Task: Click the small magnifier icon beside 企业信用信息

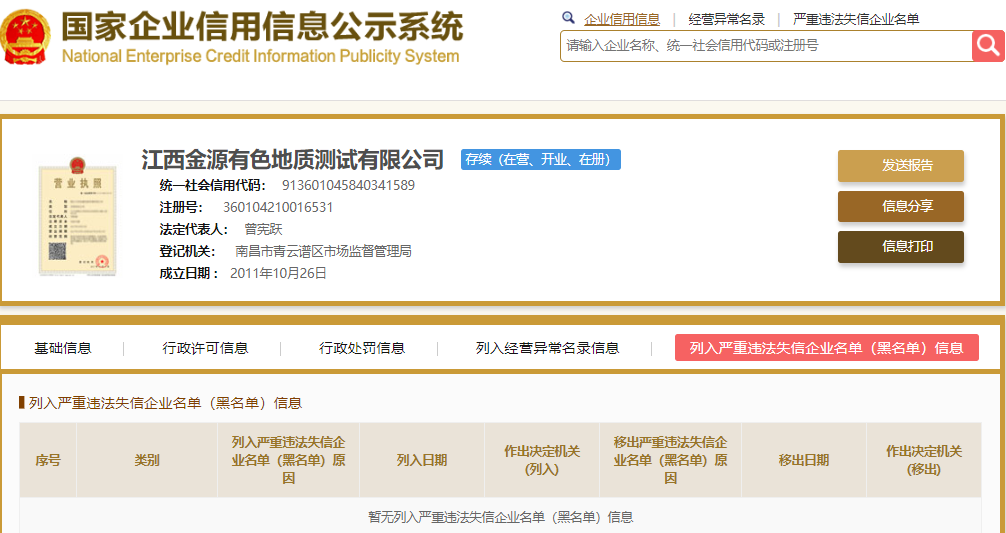Action: [x=568, y=18]
